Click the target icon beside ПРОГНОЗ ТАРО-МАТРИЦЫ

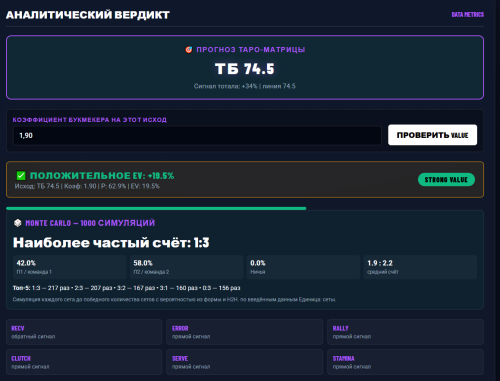189,50
